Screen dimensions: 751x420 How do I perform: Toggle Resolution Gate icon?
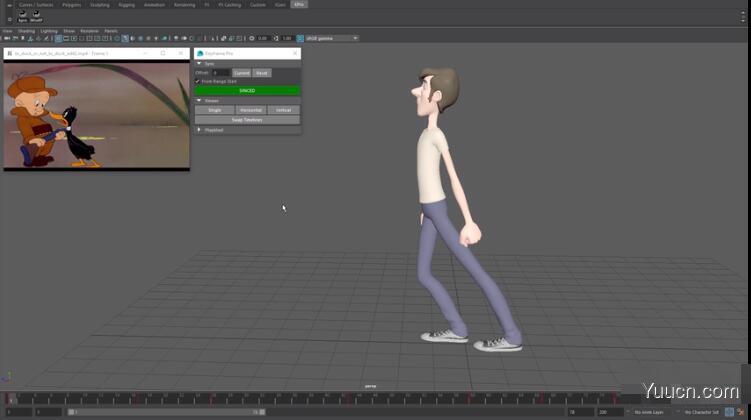(x=74, y=38)
